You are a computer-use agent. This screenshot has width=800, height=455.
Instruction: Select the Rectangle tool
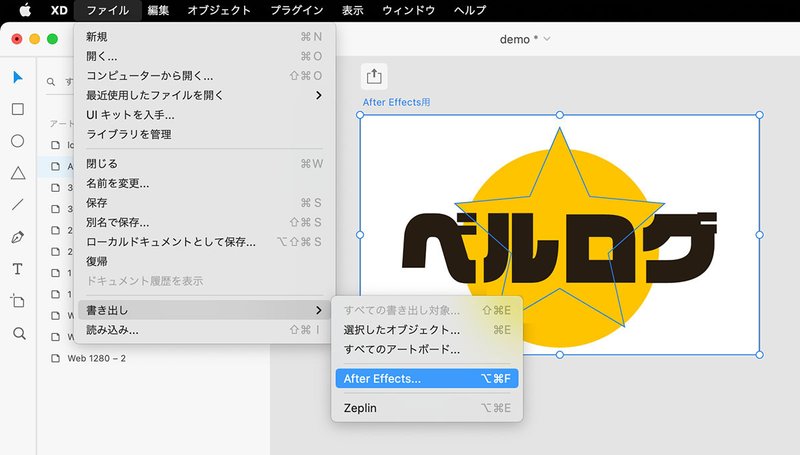18,109
